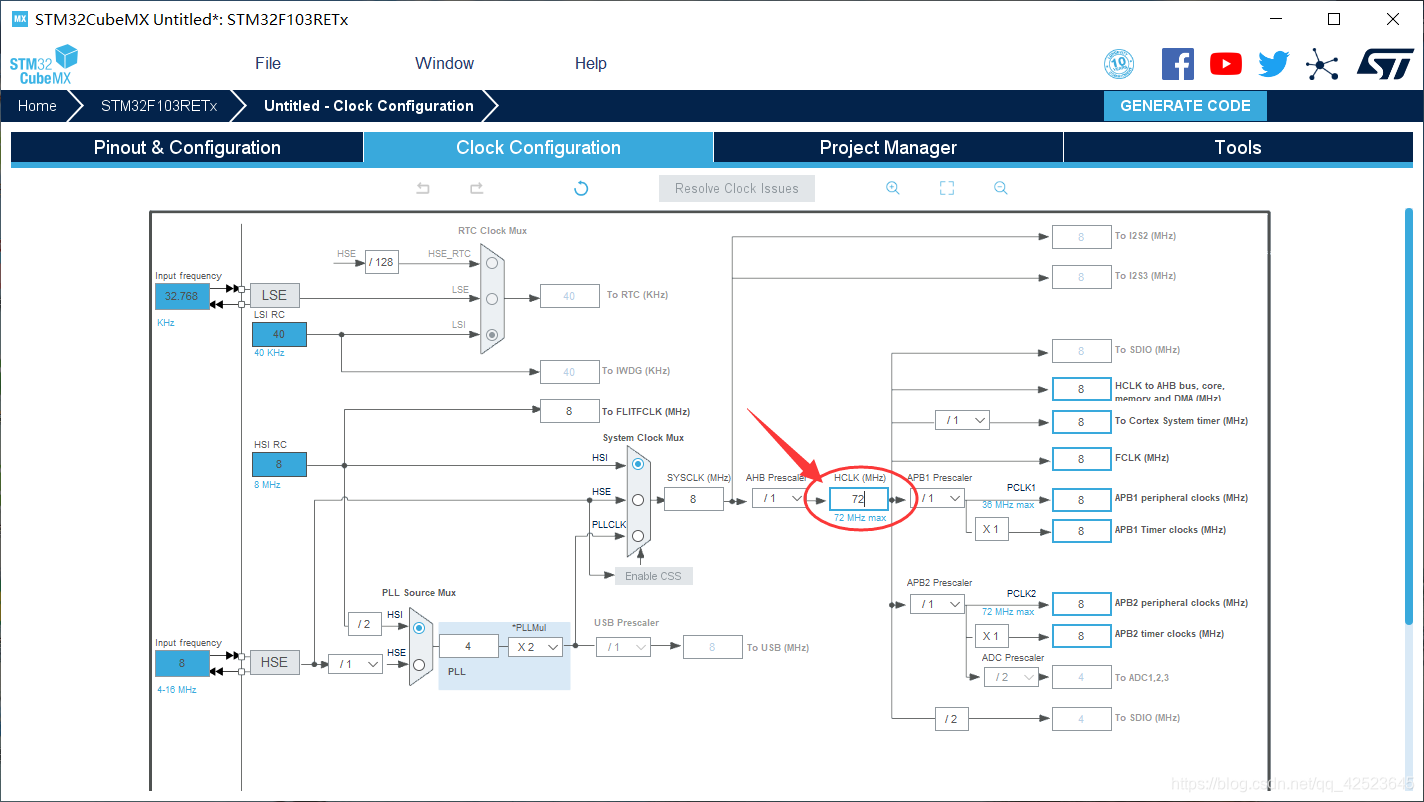Click the ST logo icon
Viewport: 1424px width, 802px height.
[x=1385, y=64]
